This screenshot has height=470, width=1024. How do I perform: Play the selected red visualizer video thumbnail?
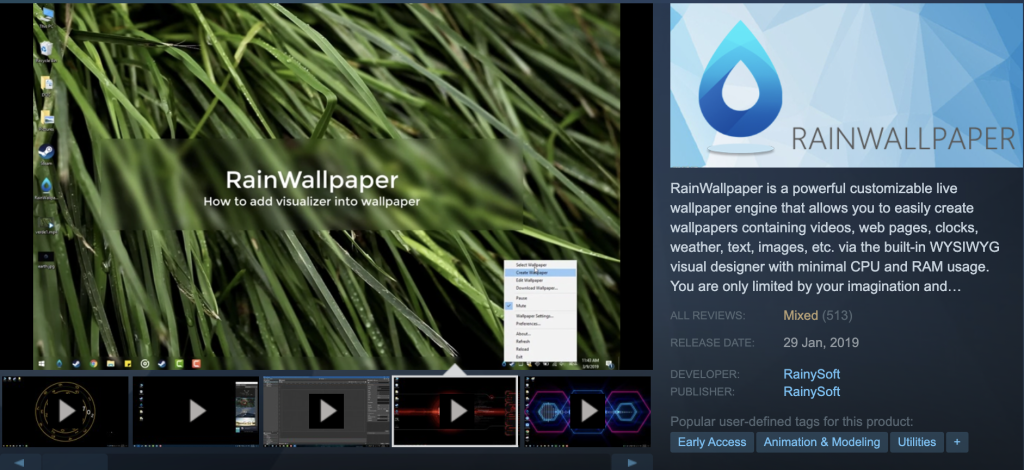click(455, 411)
